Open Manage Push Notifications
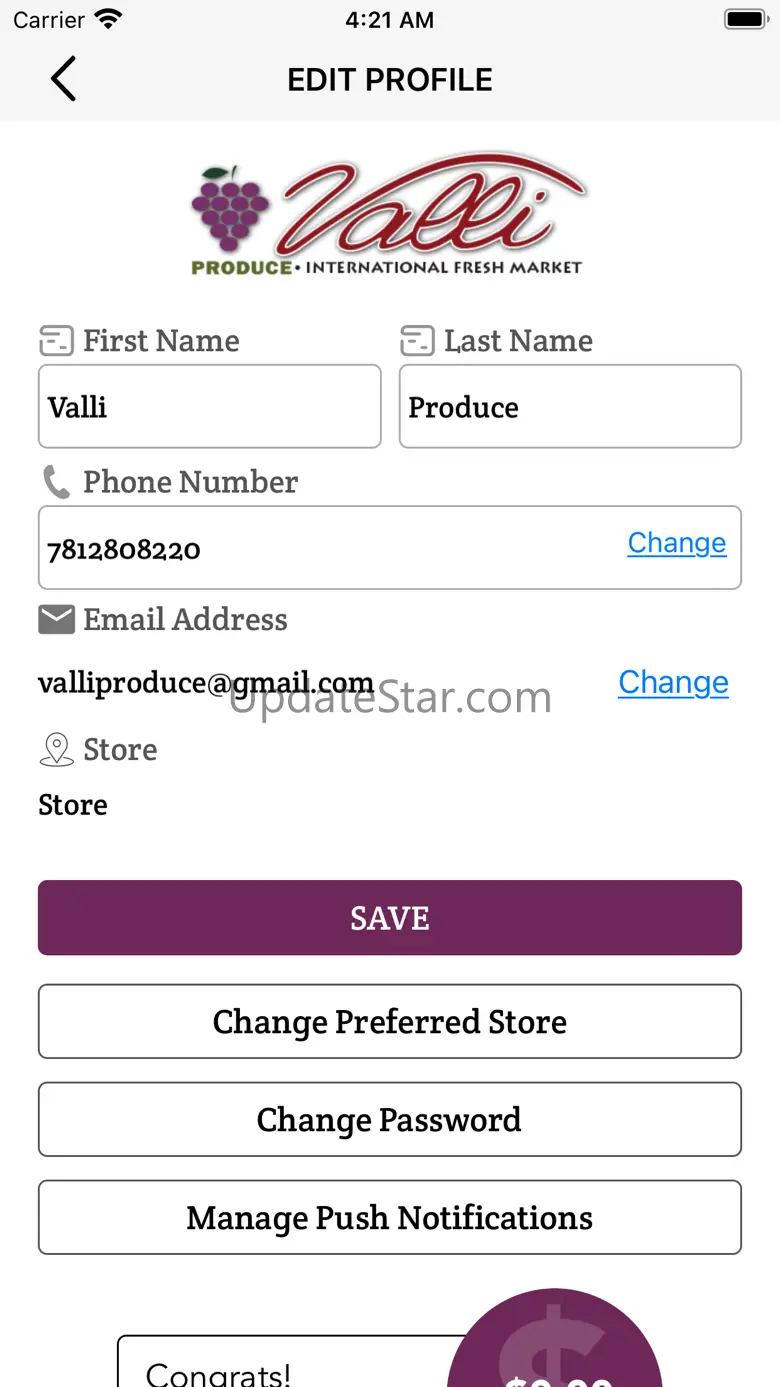Viewport: 780px width, 1387px height. (x=390, y=1217)
